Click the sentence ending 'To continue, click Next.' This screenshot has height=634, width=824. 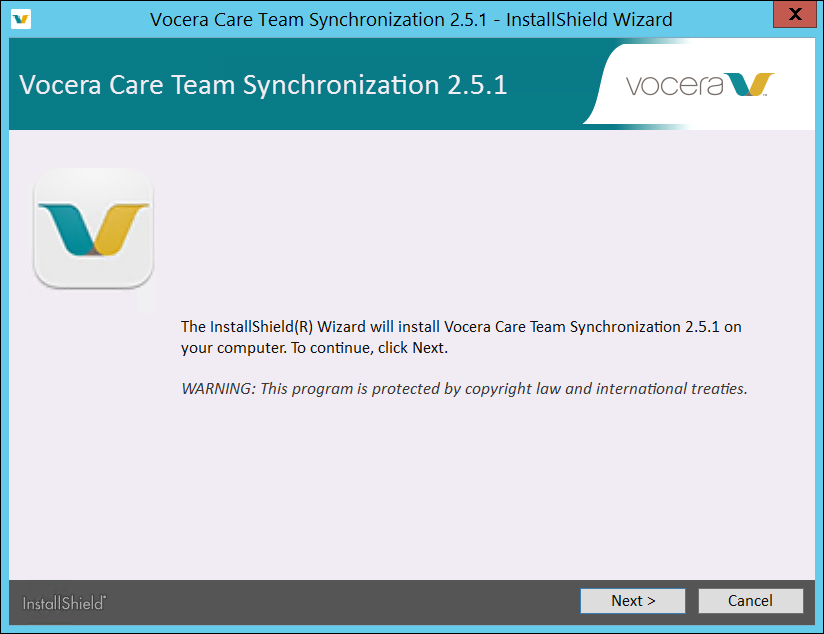[x=461, y=337]
